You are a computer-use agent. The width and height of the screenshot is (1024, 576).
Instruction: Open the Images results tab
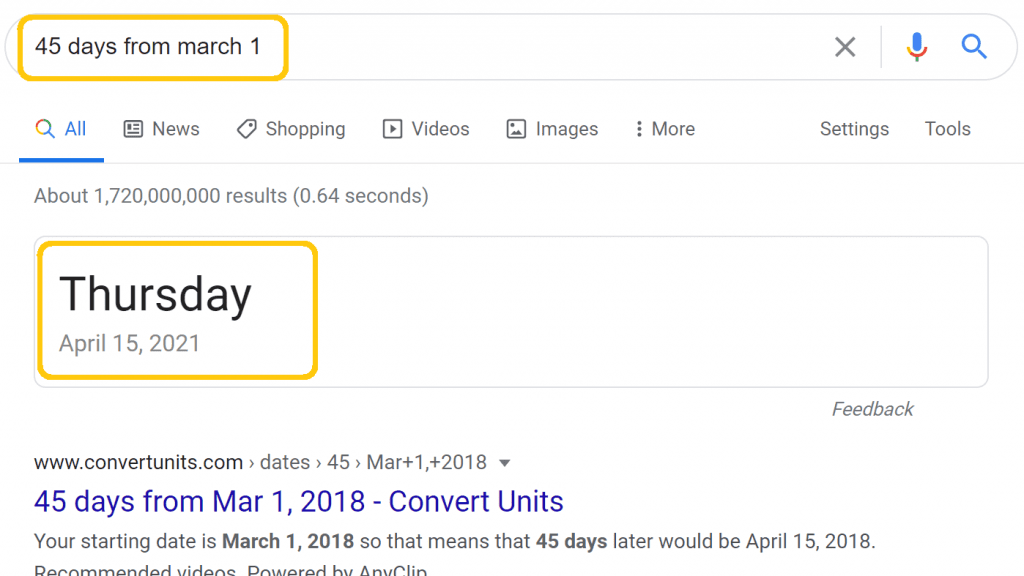(x=566, y=129)
